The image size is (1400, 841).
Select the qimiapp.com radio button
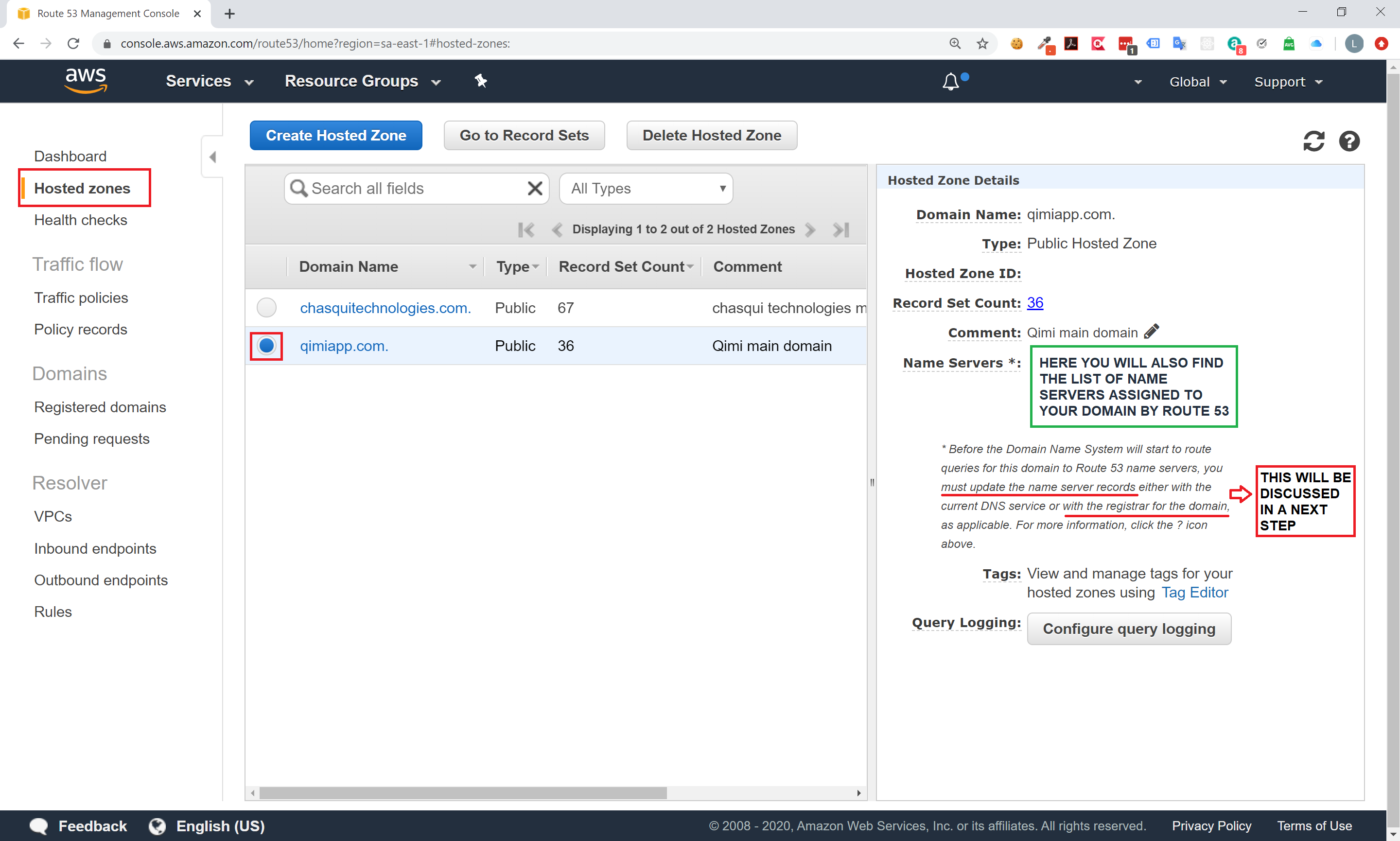click(266, 346)
